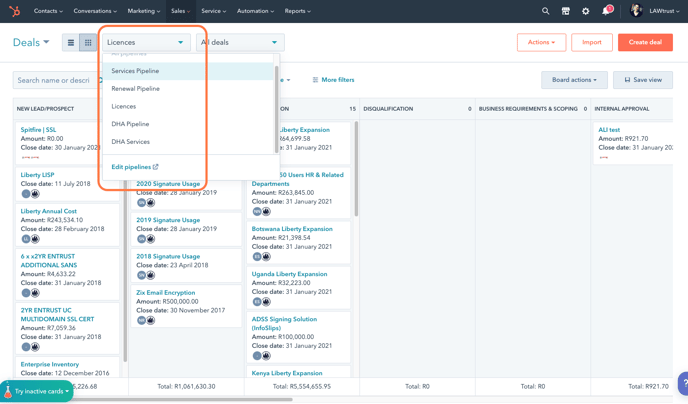Open the ALI test deal
The height and width of the screenshot is (404, 688).
[x=609, y=130]
